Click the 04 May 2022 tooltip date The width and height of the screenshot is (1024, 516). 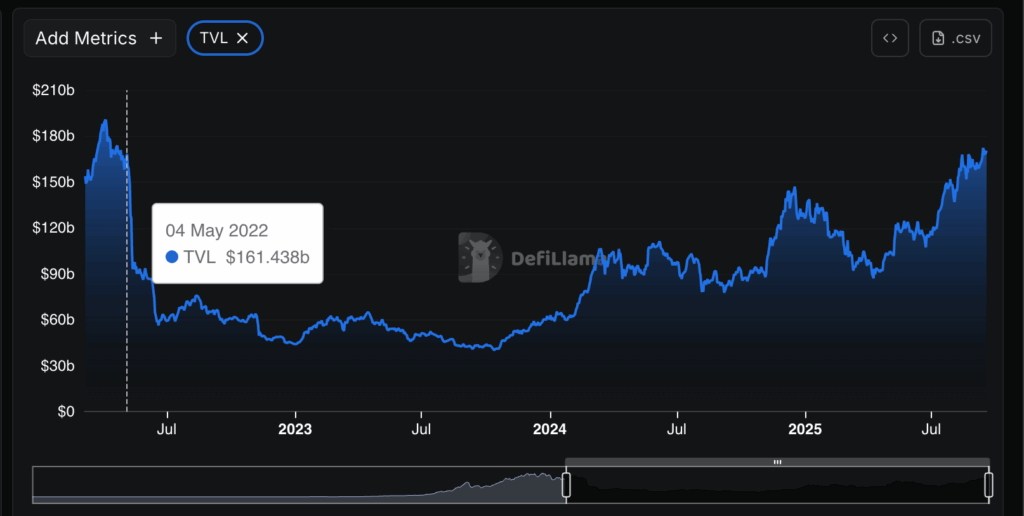216,231
